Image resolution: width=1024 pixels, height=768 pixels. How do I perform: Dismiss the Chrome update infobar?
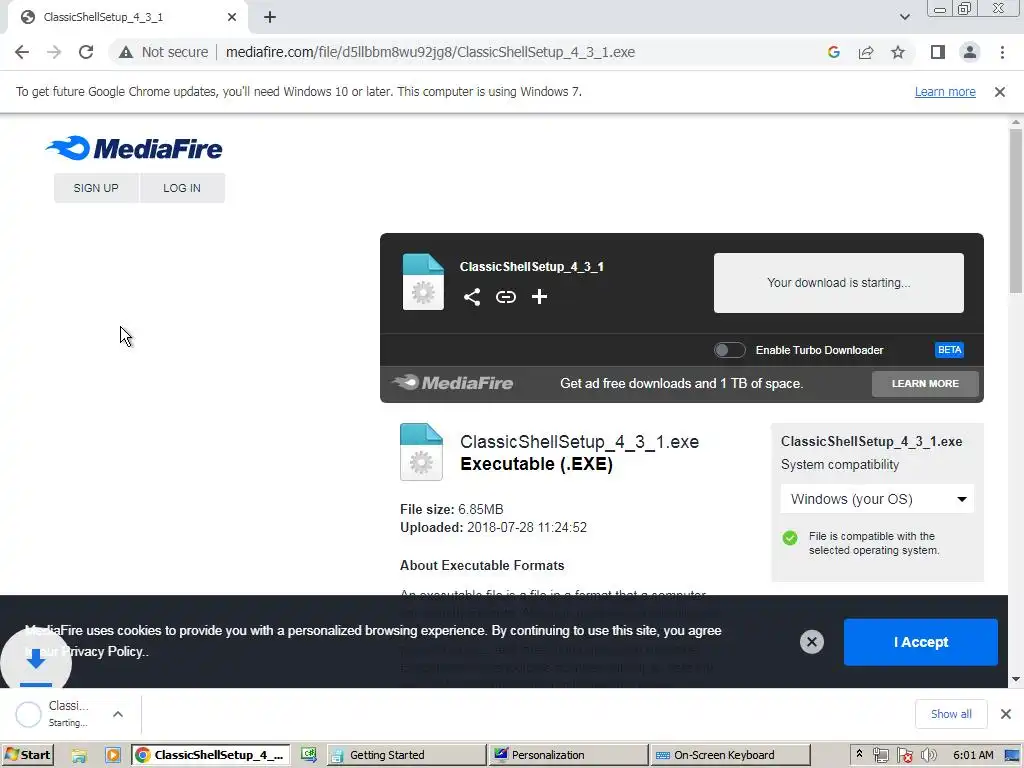point(999,92)
